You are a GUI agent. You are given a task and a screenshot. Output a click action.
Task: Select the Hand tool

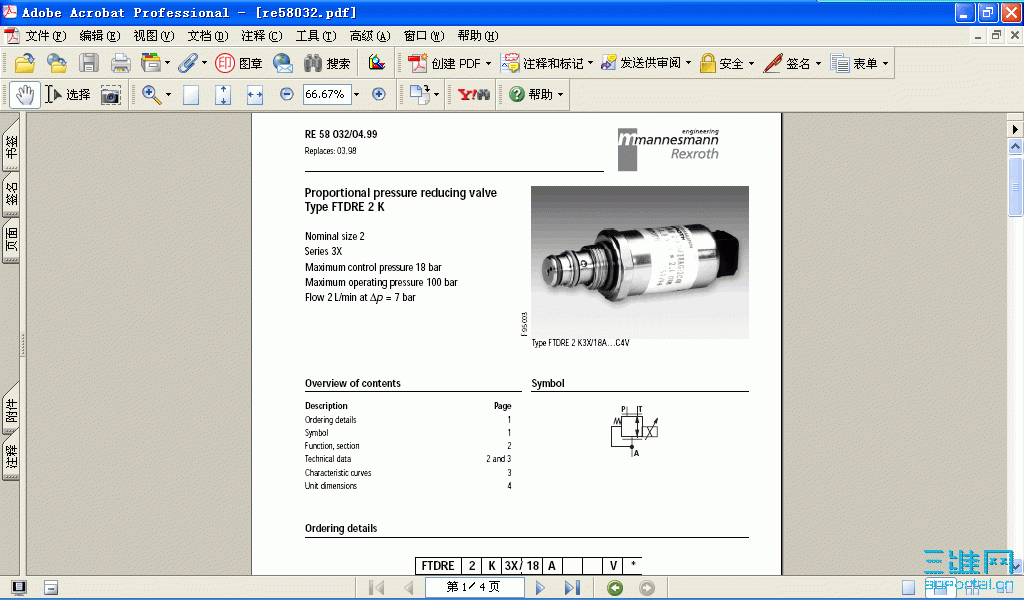pyautogui.click(x=25, y=95)
